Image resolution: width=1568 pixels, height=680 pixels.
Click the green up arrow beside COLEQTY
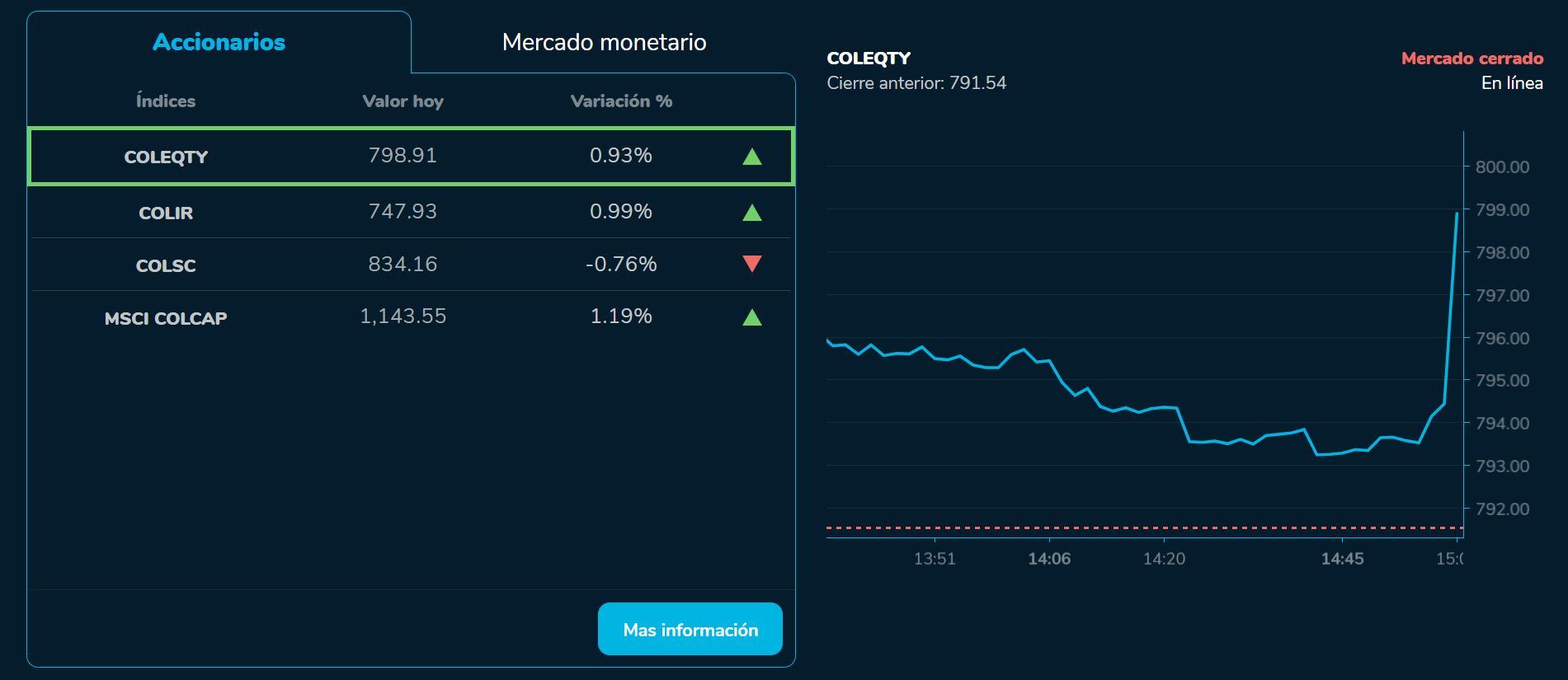point(751,156)
